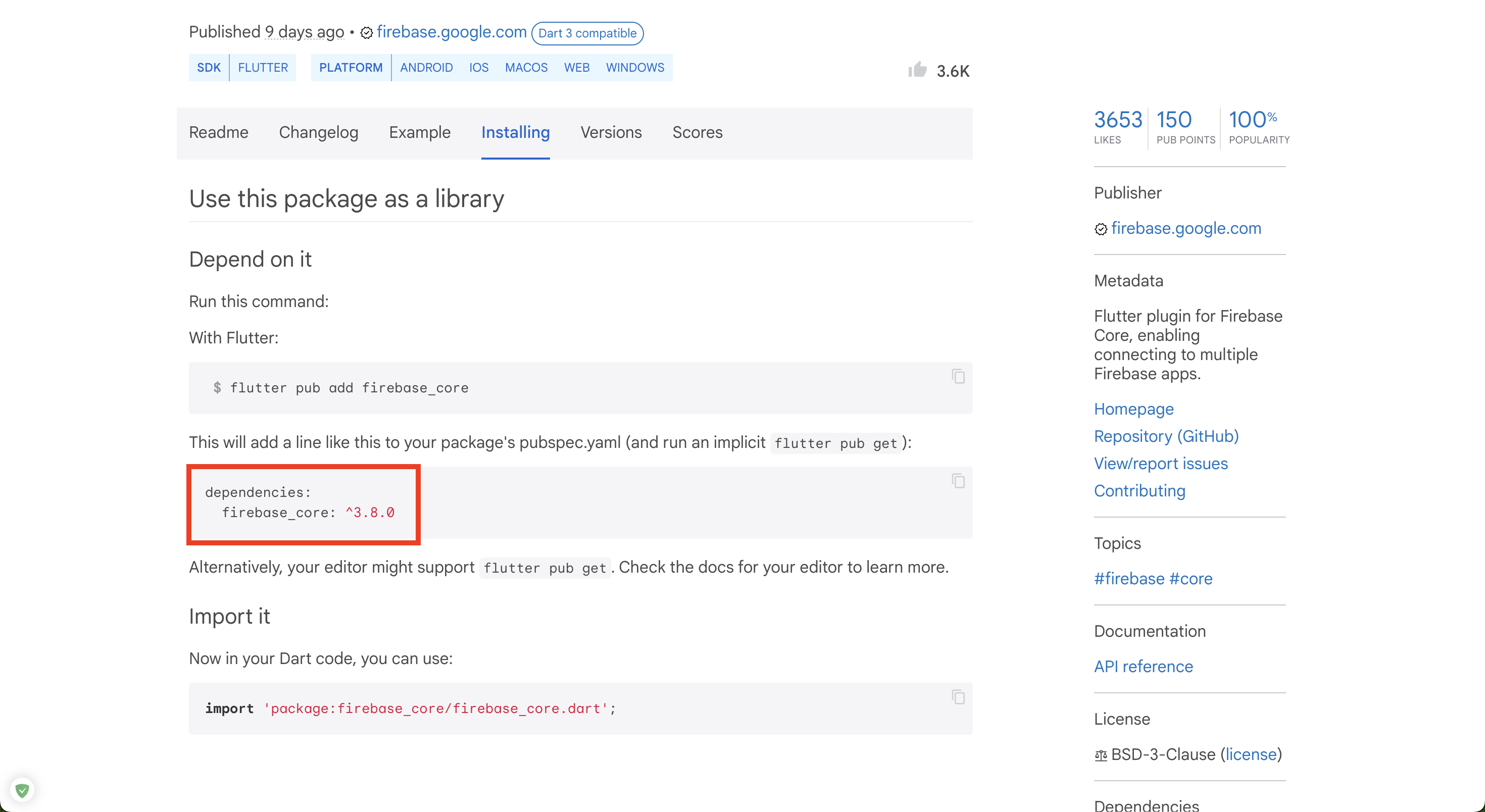Select the ANDROID platform tag
The image size is (1485, 812).
426,68
